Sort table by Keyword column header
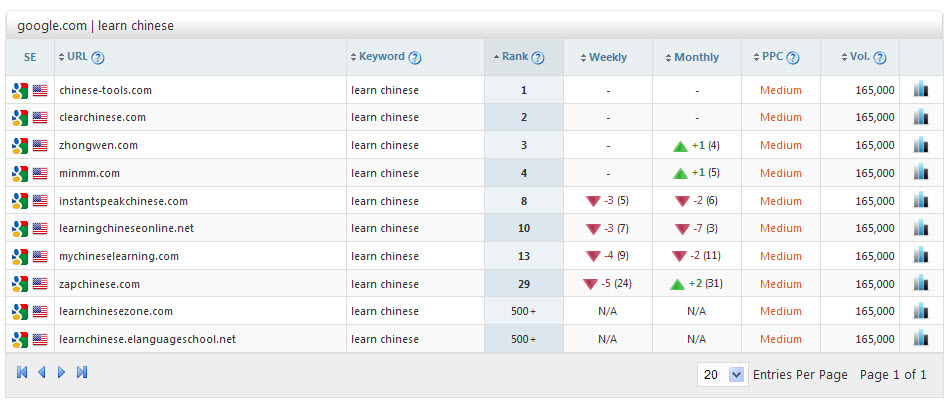This screenshot has height=408, width=947. pos(381,57)
